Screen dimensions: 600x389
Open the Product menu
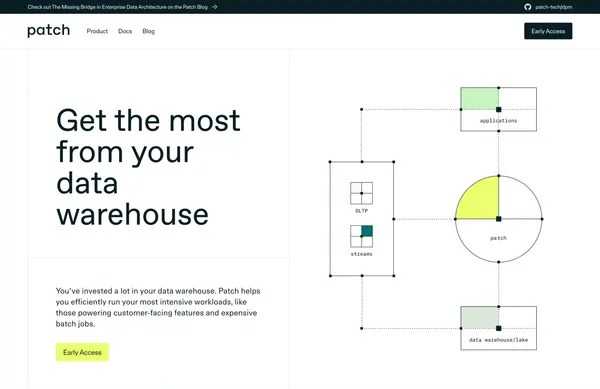click(97, 31)
